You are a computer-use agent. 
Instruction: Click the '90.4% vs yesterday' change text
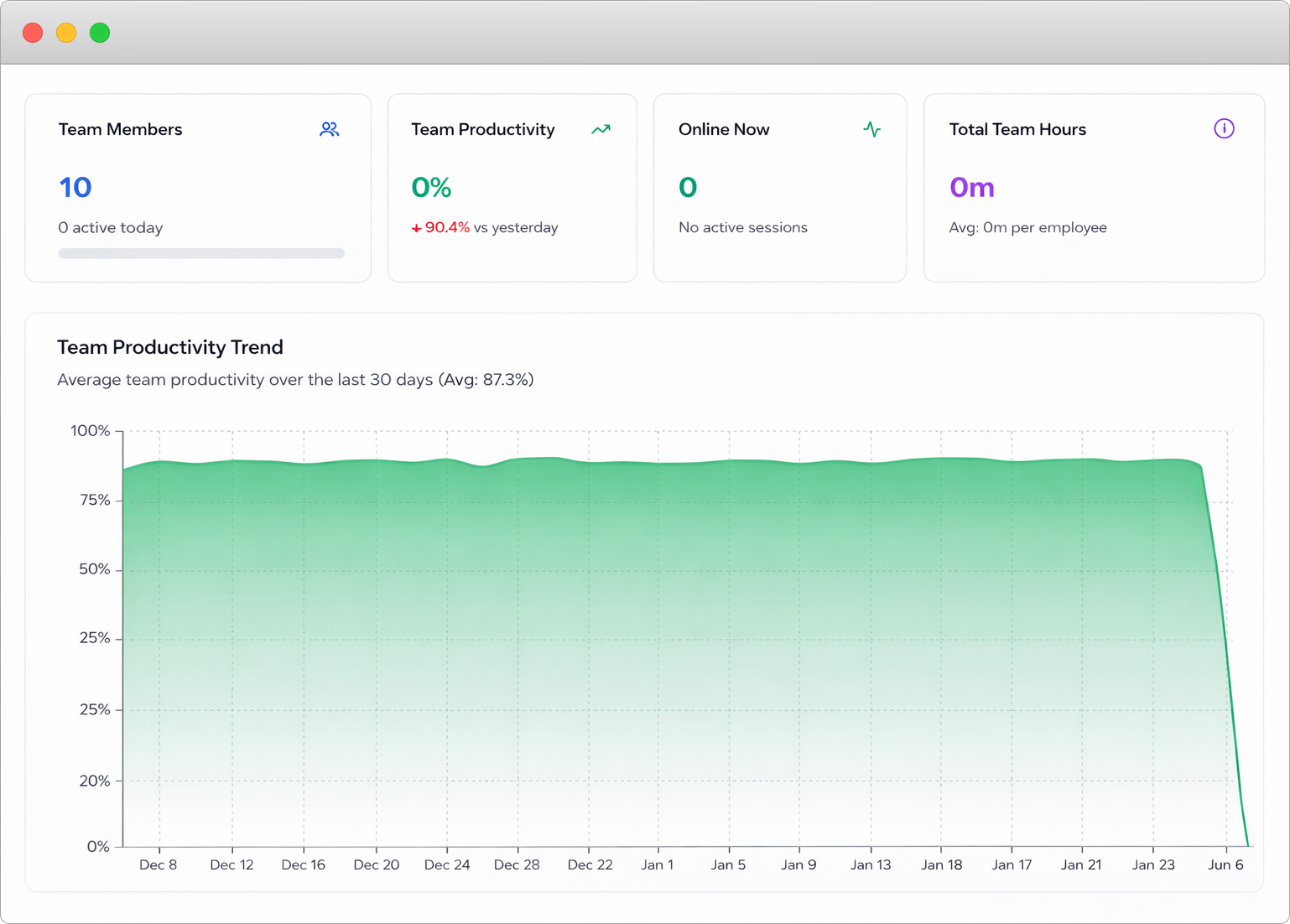(491, 227)
